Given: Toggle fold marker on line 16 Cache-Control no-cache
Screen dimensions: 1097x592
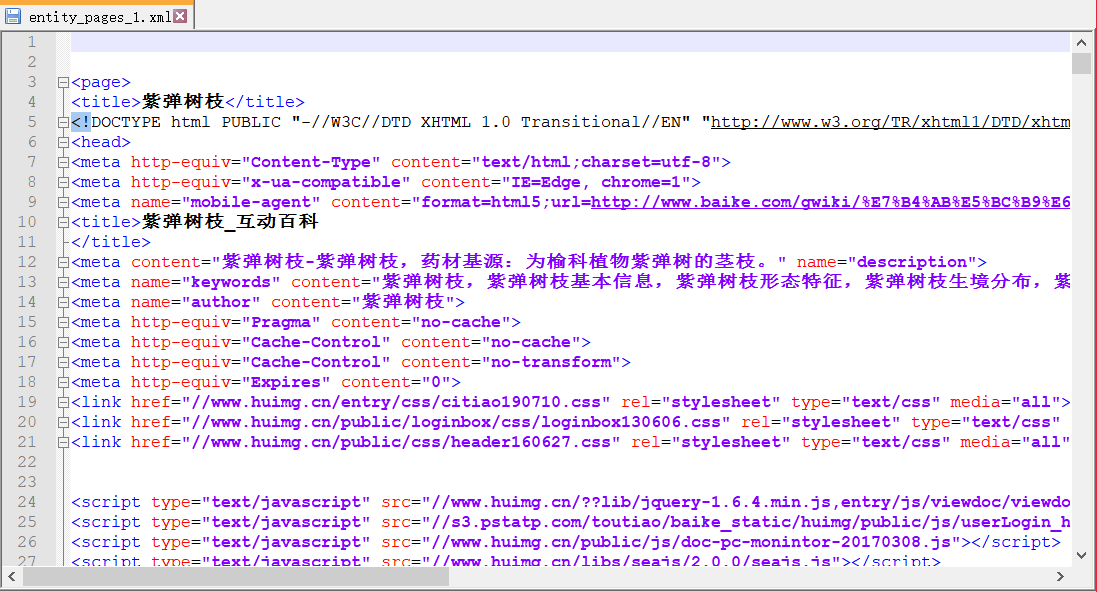Looking at the screenshot, I should click(63, 343).
